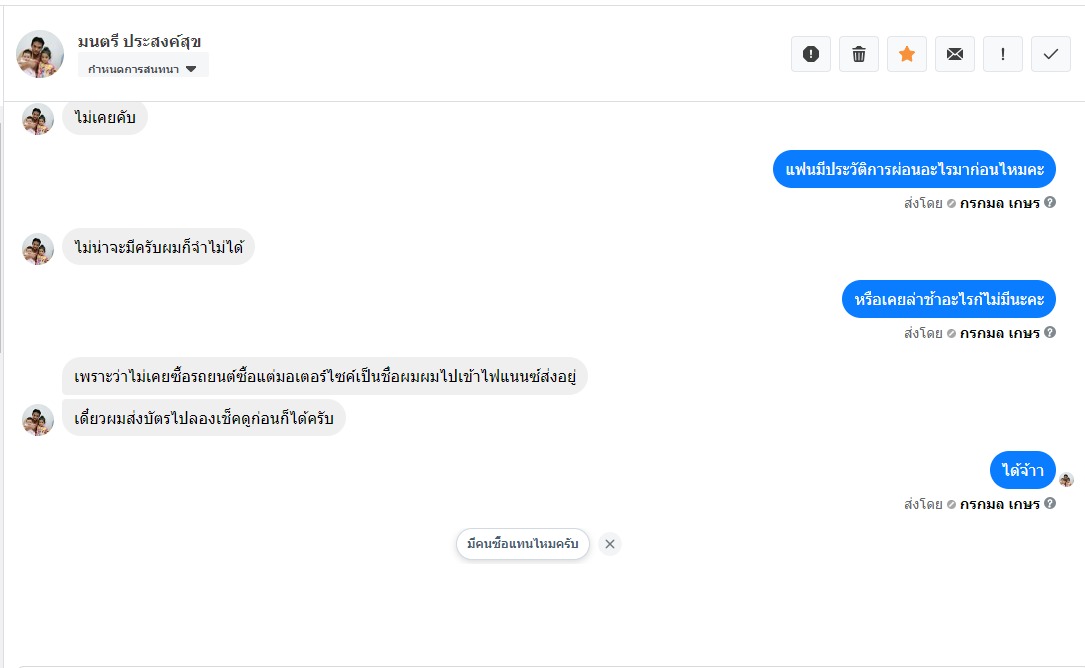The width and height of the screenshot is (1085, 668).
Task: Open contact name มนตรี ประสงค์สุข in header
Action: (x=140, y=42)
